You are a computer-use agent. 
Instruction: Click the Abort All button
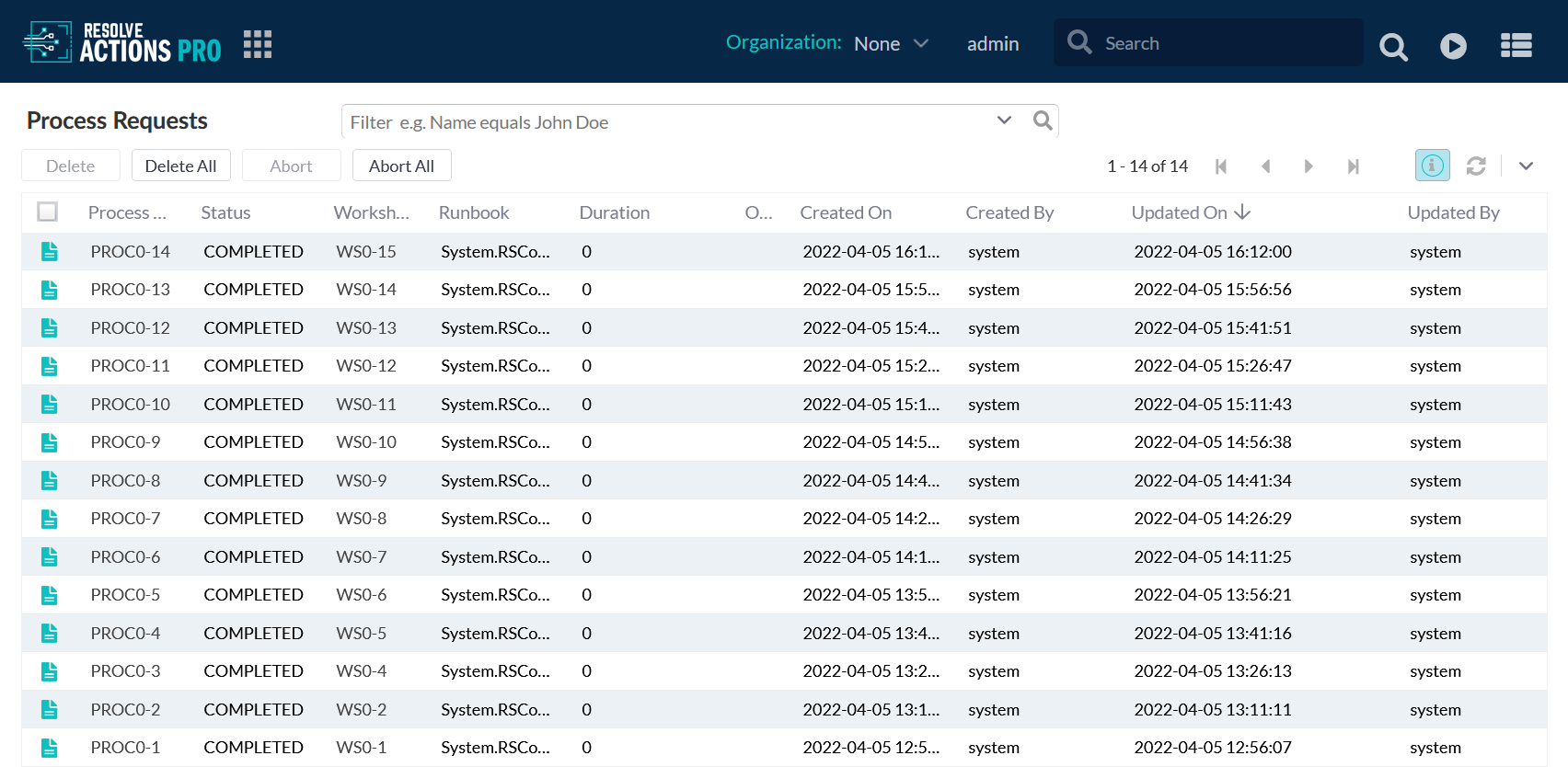[401, 166]
